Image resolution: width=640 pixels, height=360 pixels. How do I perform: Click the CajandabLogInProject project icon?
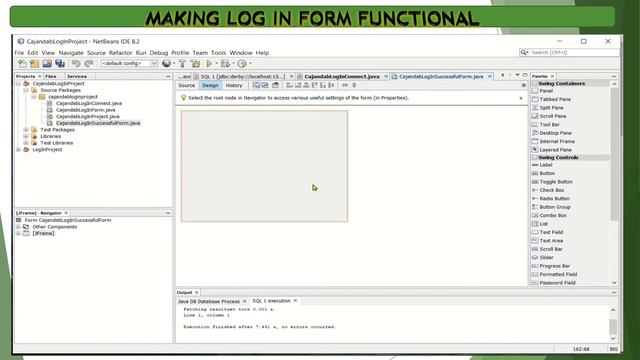(27, 83)
